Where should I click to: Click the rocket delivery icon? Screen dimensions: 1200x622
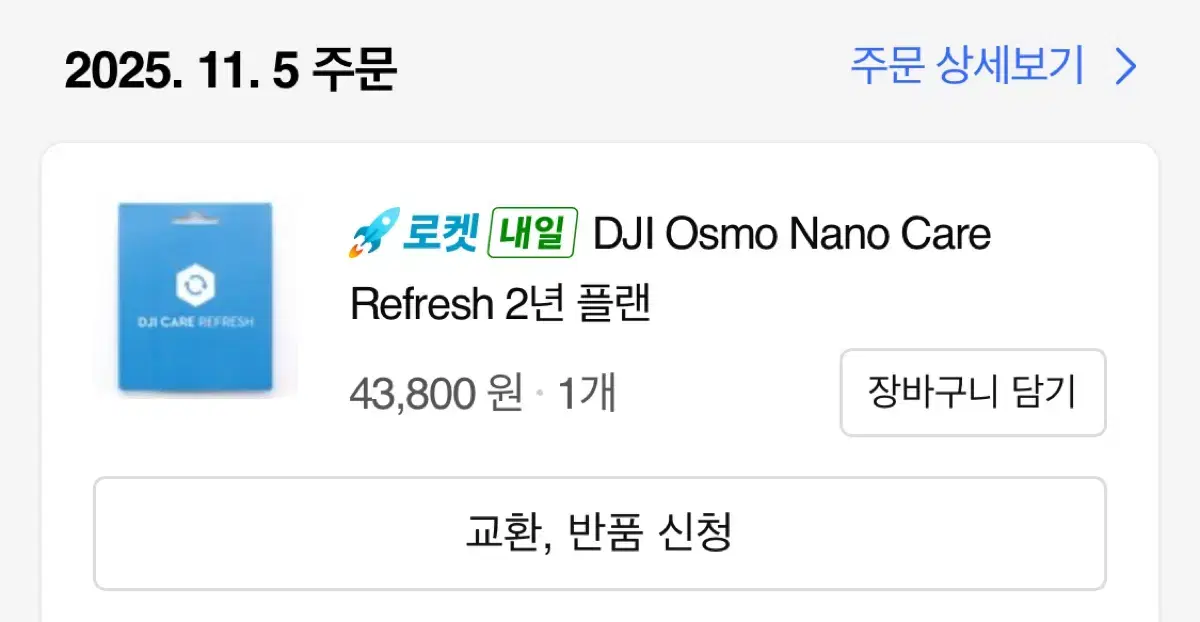371,233
